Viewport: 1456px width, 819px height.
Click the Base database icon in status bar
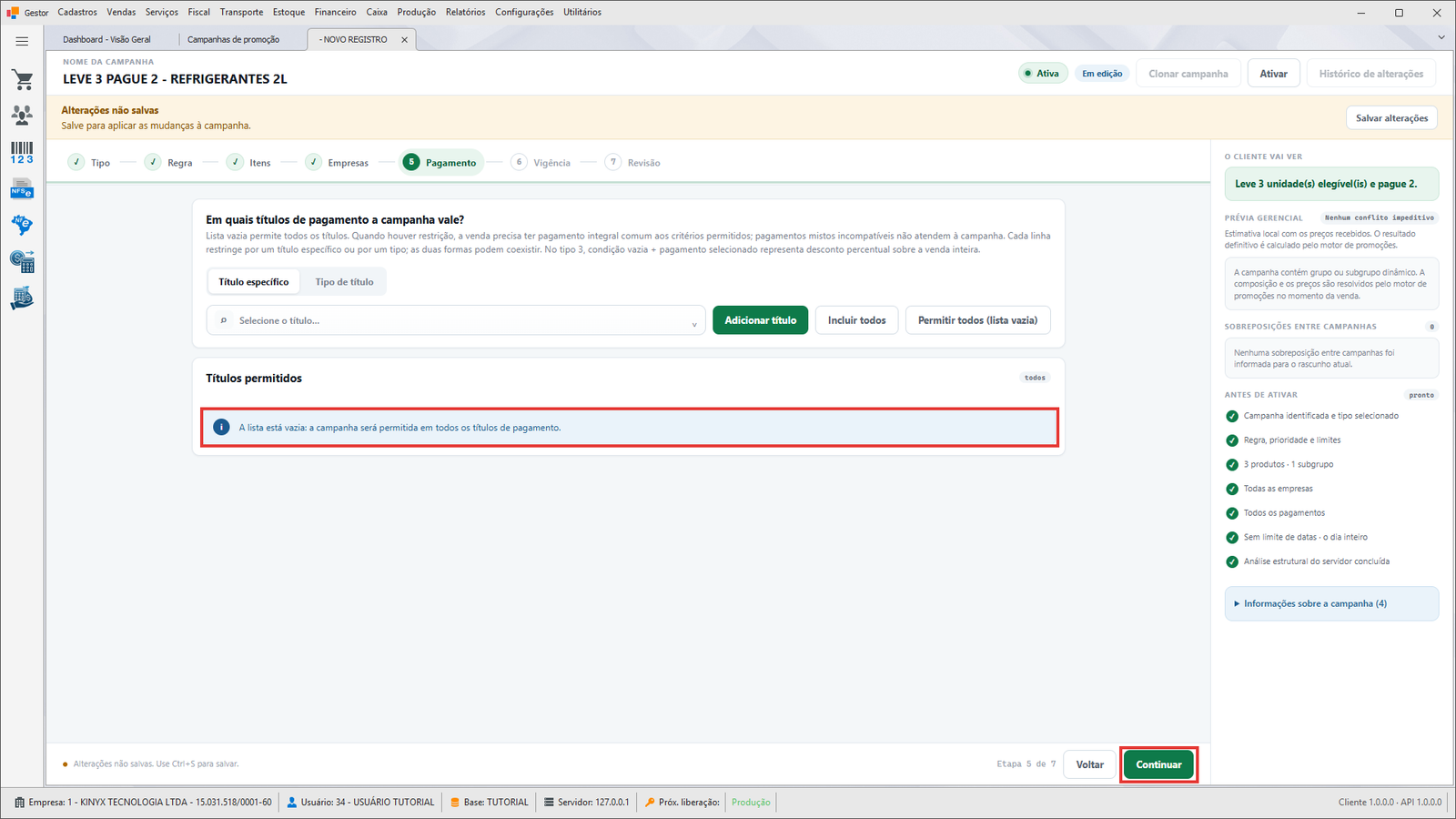(x=455, y=803)
